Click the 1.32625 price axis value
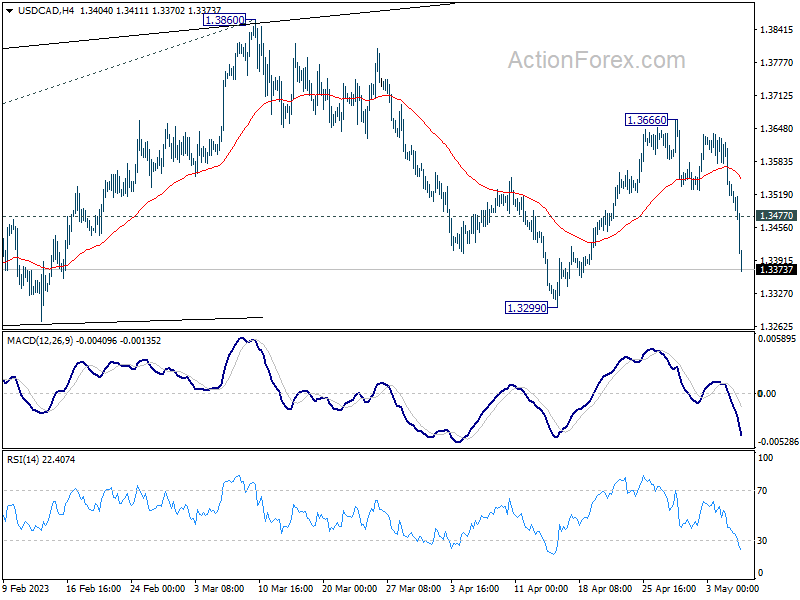The height and width of the screenshot is (600, 800). coord(777,327)
